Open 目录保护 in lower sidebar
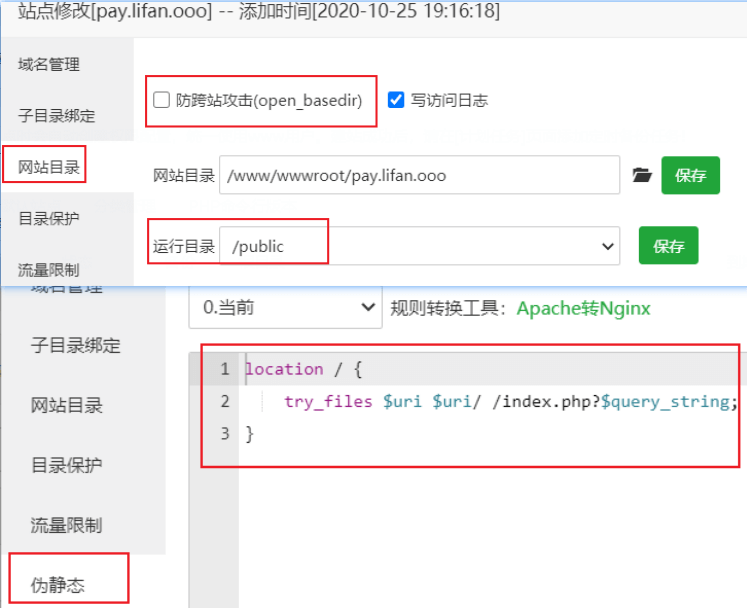 tap(66, 466)
